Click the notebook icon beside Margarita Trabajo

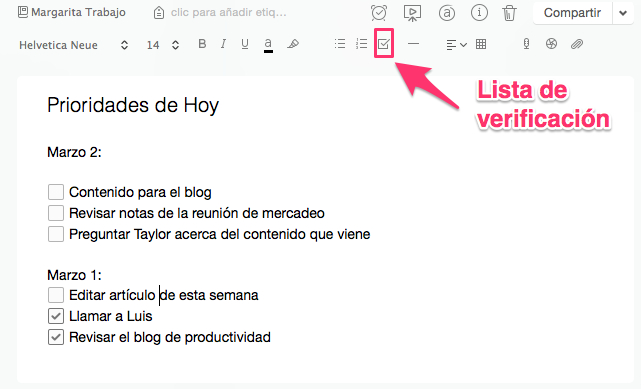pyautogui.click(x=23, y=12)
